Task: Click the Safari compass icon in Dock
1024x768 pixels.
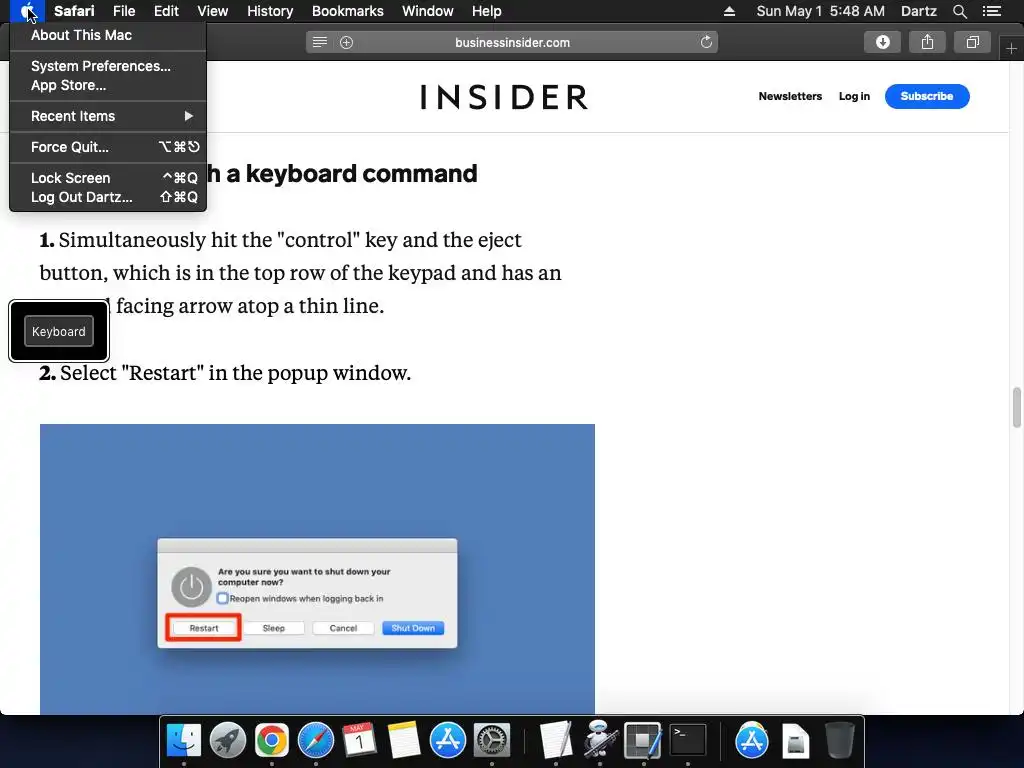Action: [x=315, y=741]
